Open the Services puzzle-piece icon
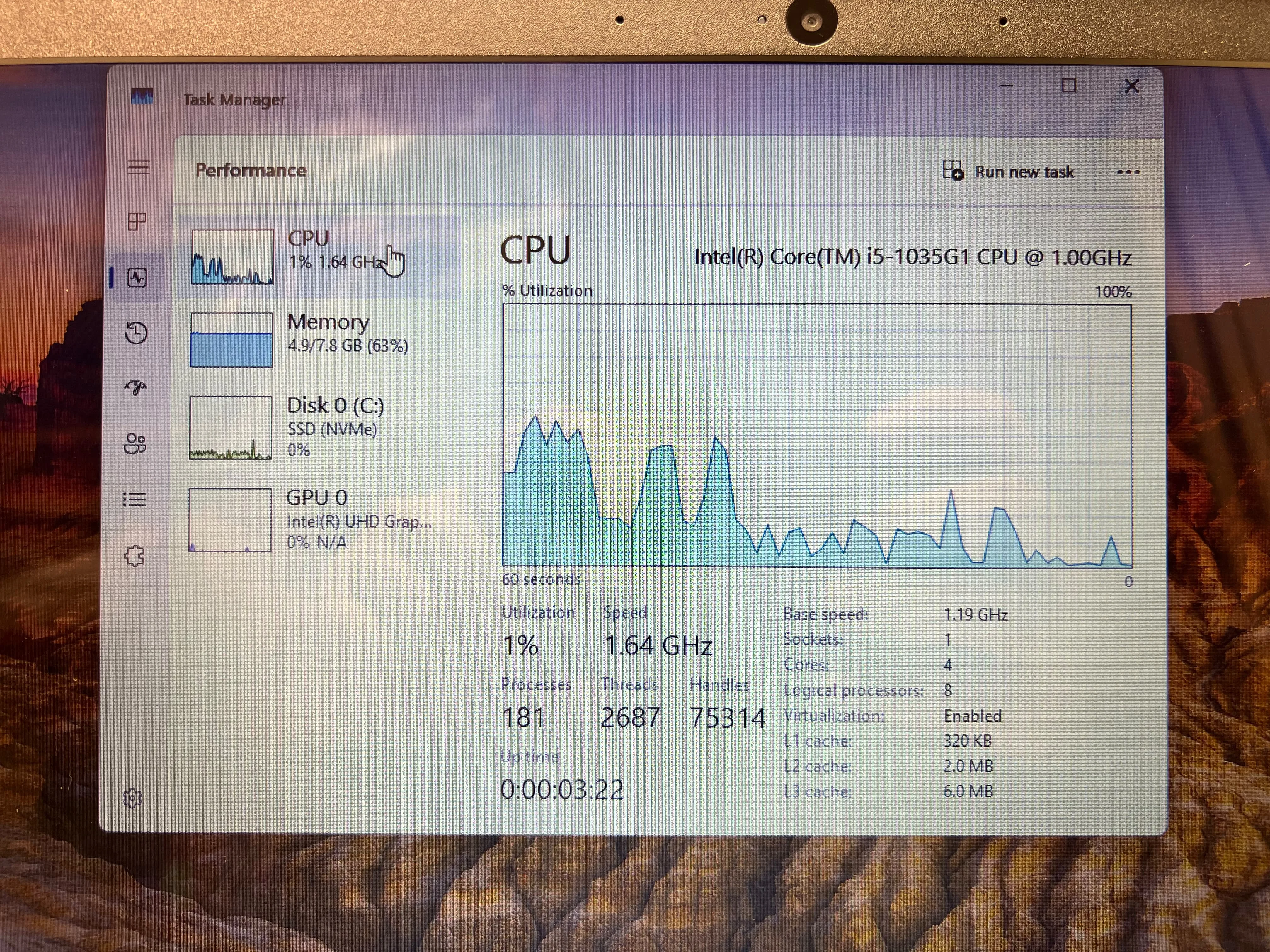The height and width of the screenshot is (952, 1270). (134, 555)
